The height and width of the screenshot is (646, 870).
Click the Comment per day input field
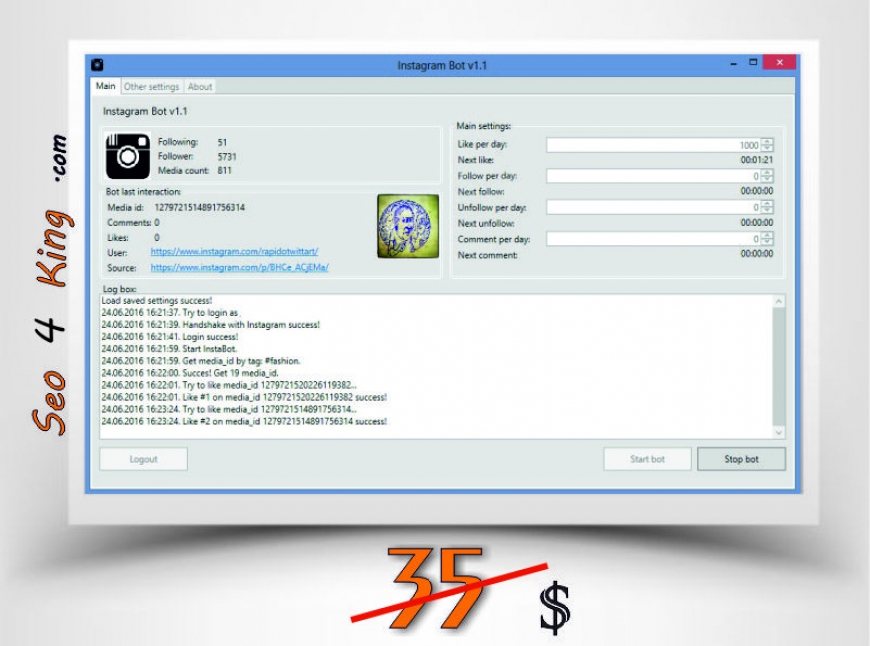click(x=654, y=239)
